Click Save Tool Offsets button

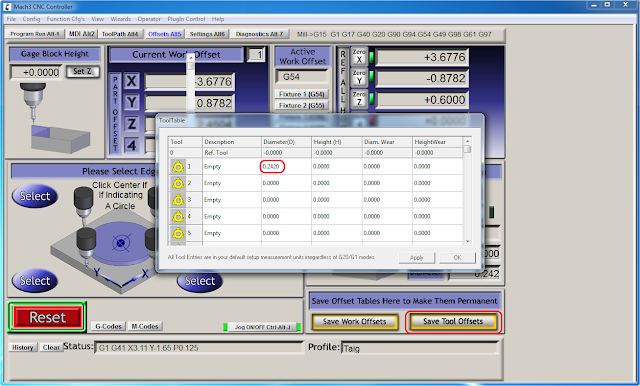[x=453, y=322]
